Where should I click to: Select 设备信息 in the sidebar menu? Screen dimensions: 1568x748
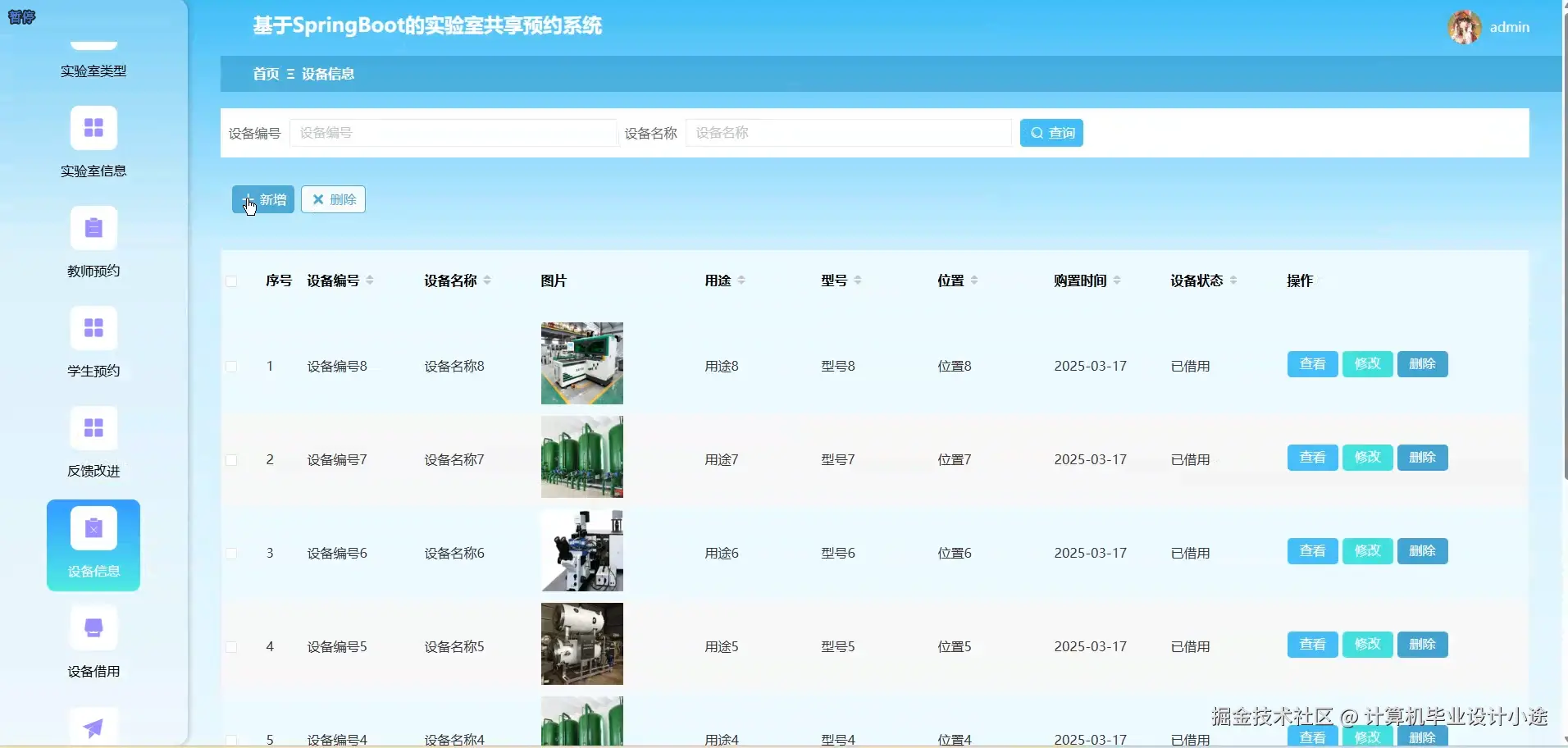[93, 545]
